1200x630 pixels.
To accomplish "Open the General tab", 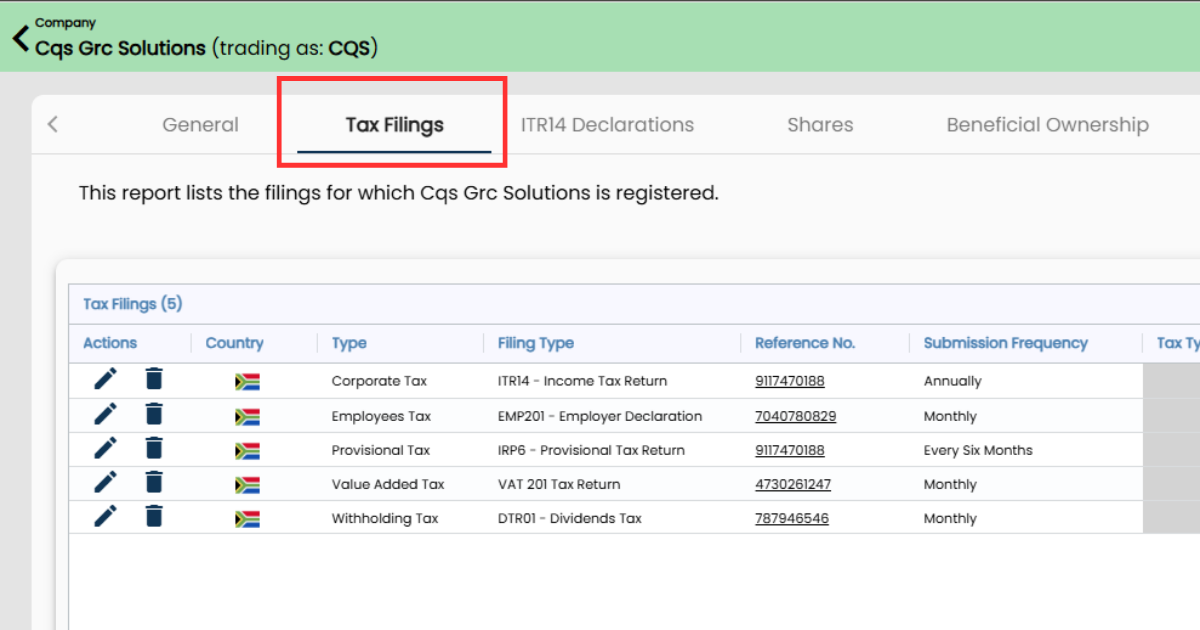I will (200, 125).
